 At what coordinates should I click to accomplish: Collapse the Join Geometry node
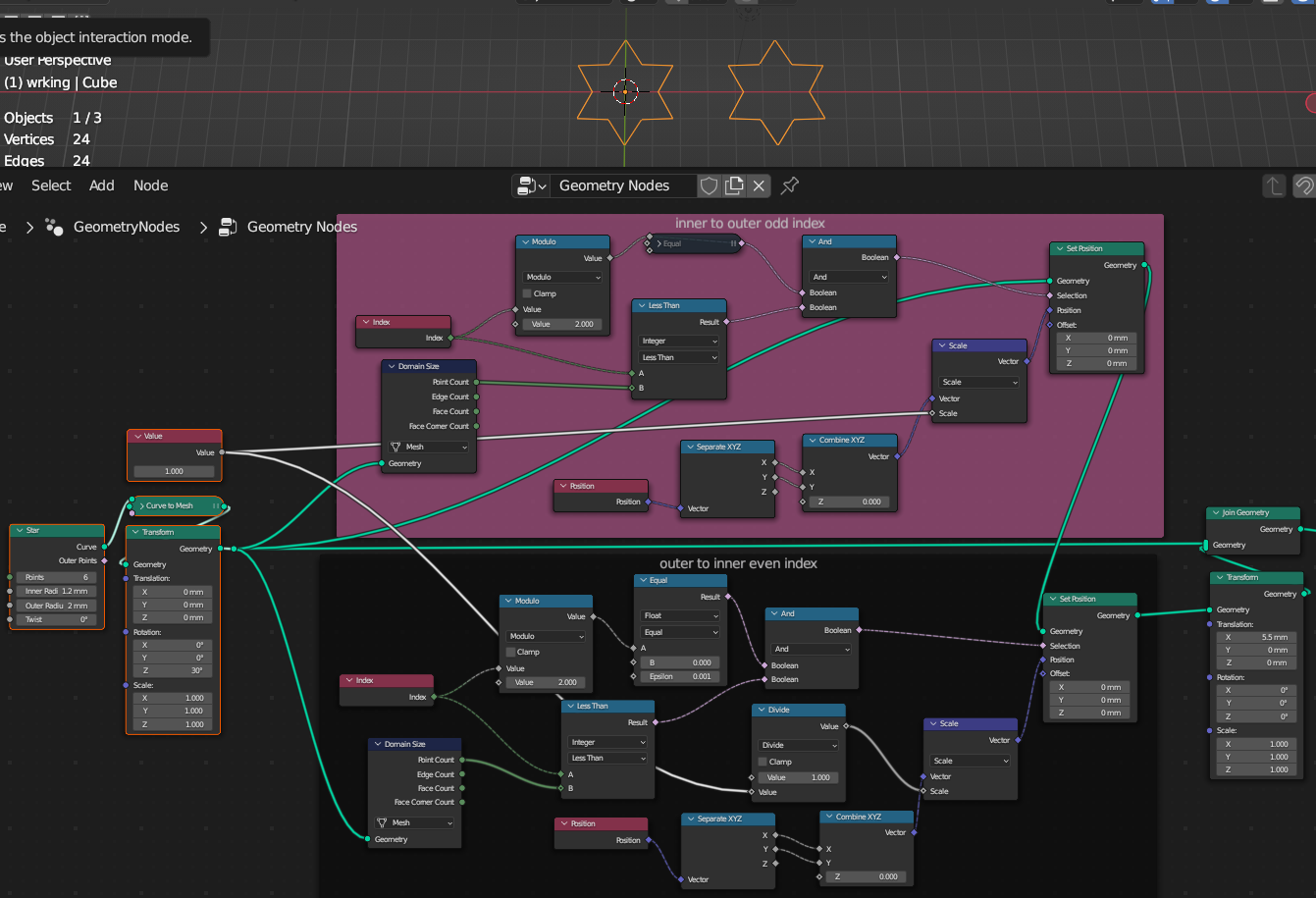(1217, 512)
